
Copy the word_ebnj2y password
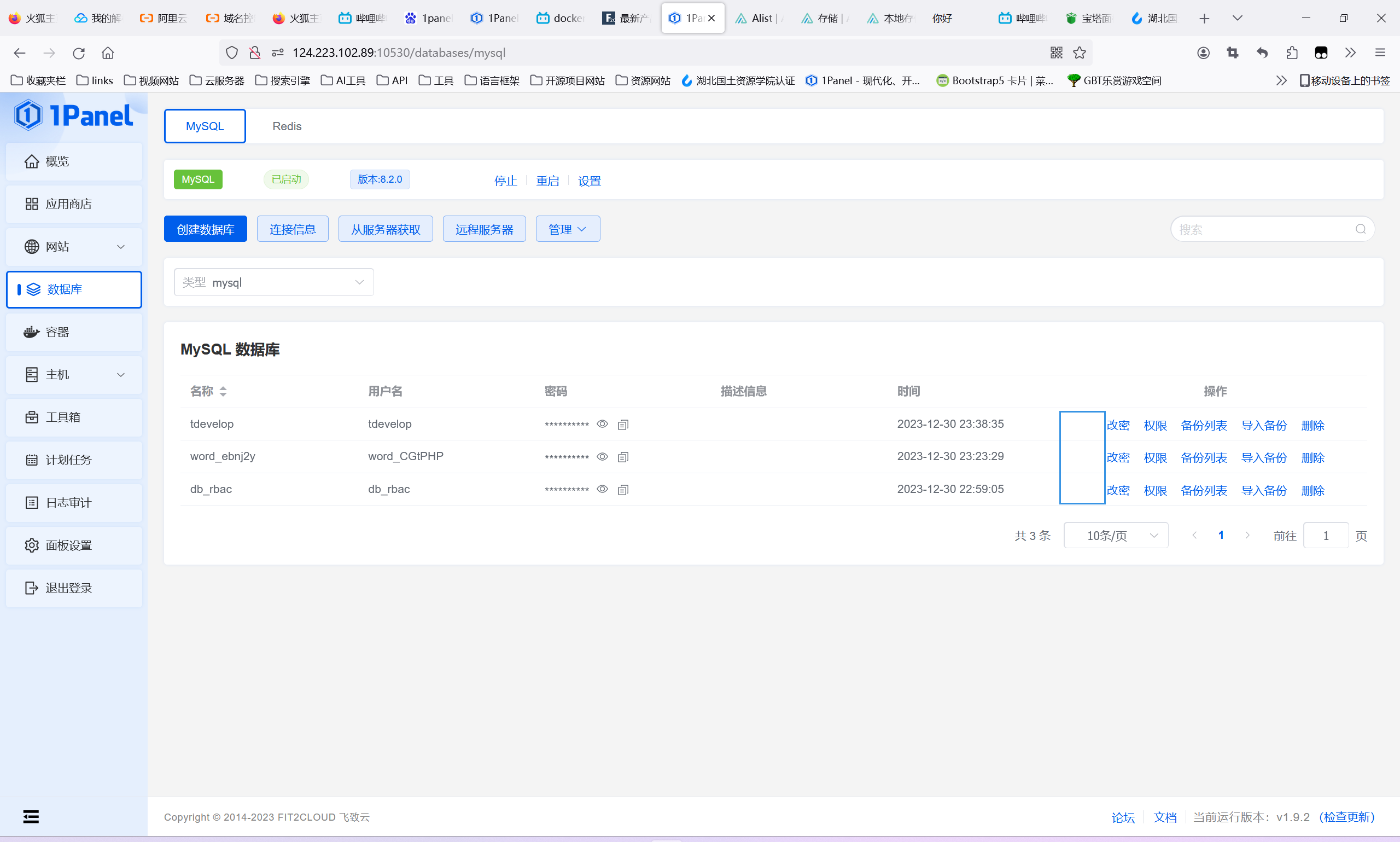coord(622,457)
